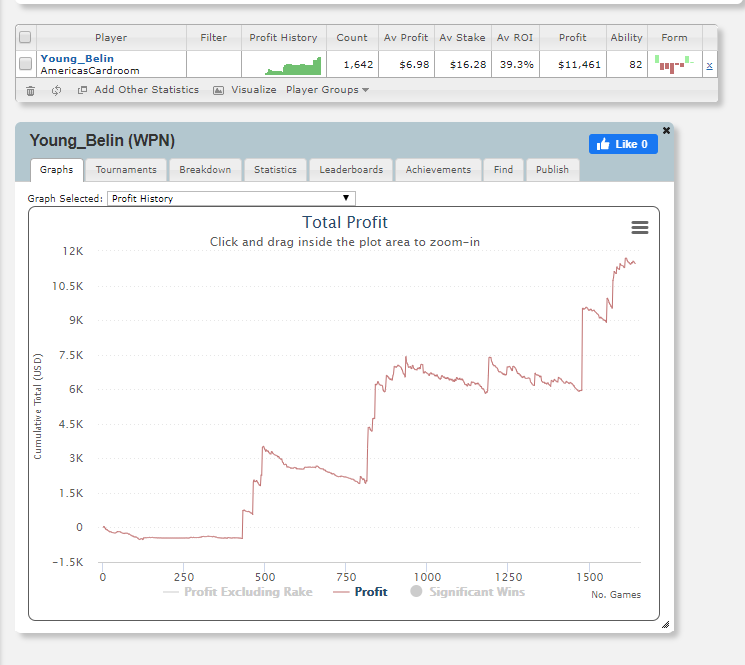
Task: Toggle the Profit Excluding Rake legend series
Action: [238, 592]
